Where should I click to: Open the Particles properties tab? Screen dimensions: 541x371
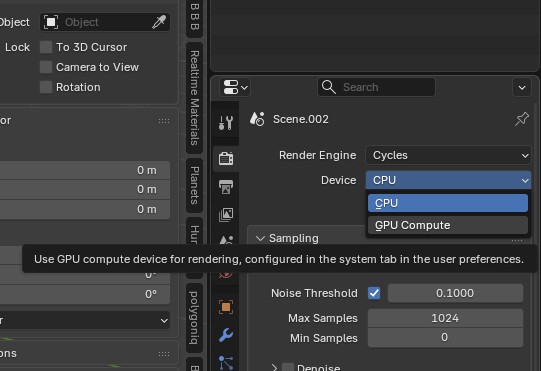[x=226, y=362]
